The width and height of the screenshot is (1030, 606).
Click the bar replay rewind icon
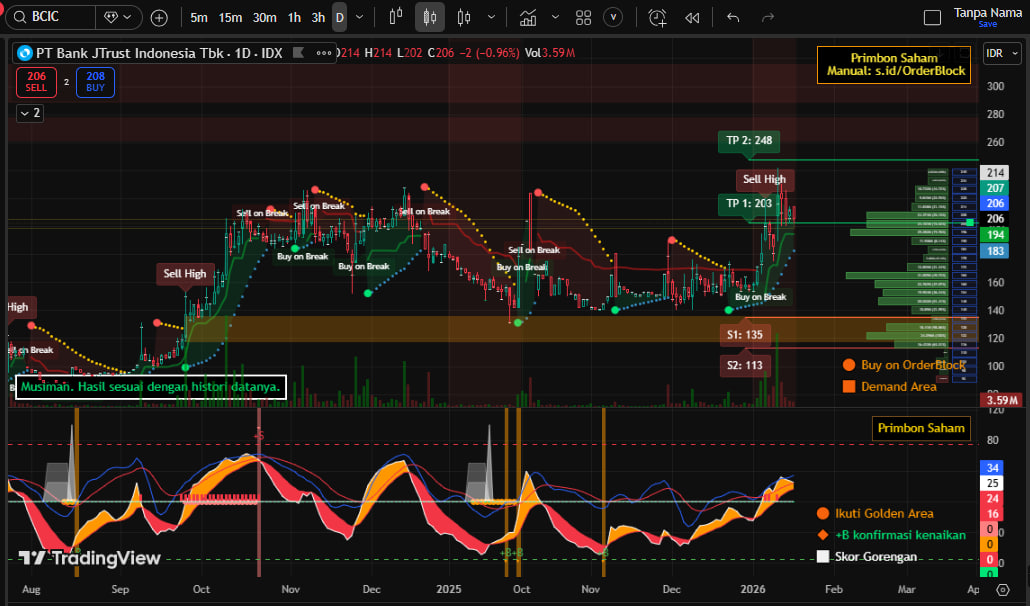click(x=692, y=17)
